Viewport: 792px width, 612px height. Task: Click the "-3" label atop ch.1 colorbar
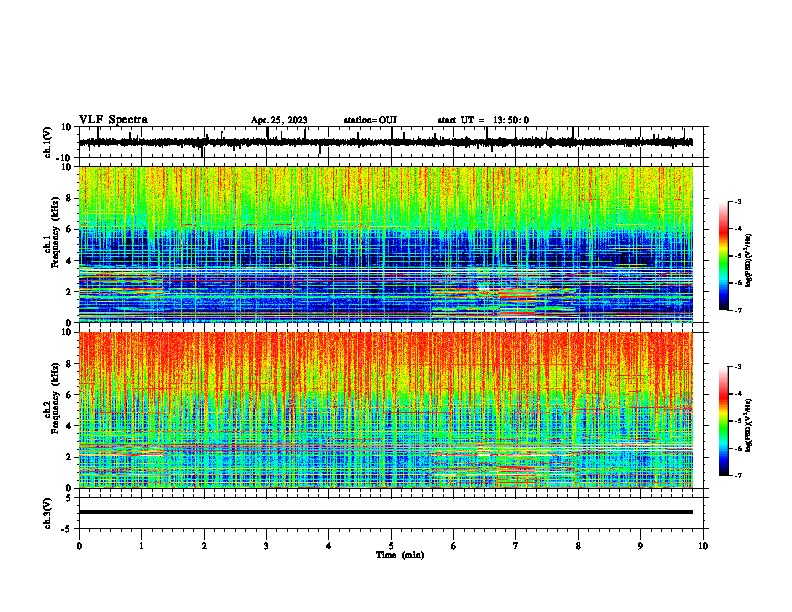(738, 201)
